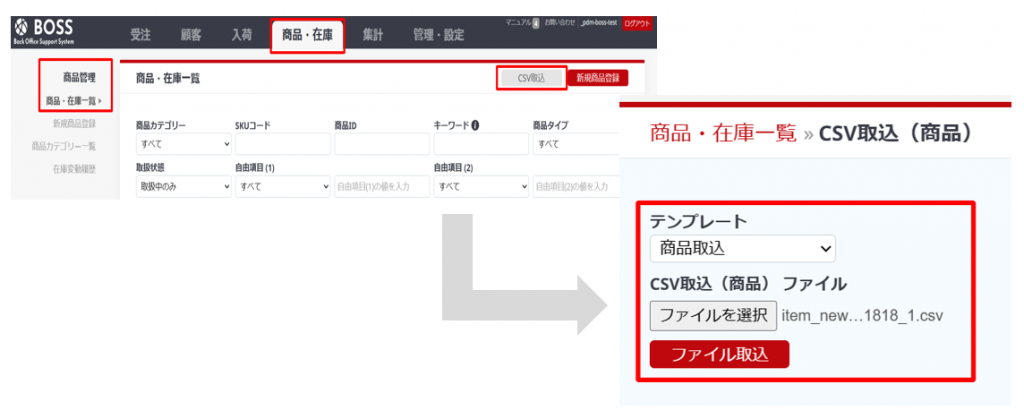Click the red ファイル取込 button
The width and height of the screenshot is (1024, 410).
tap(720, 355)
